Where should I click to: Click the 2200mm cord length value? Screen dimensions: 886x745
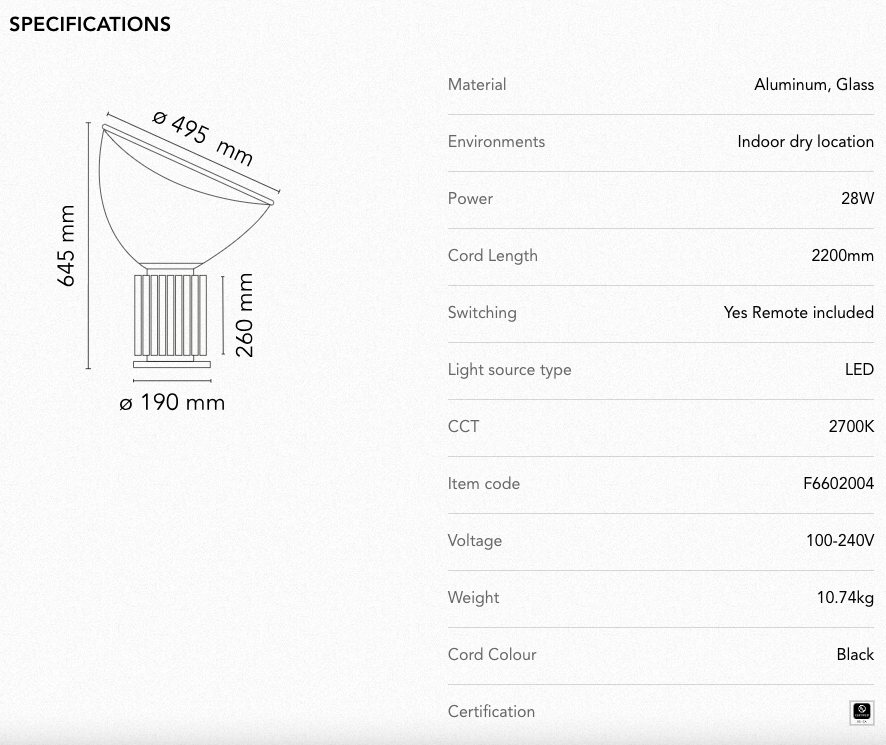pos(842,255)
